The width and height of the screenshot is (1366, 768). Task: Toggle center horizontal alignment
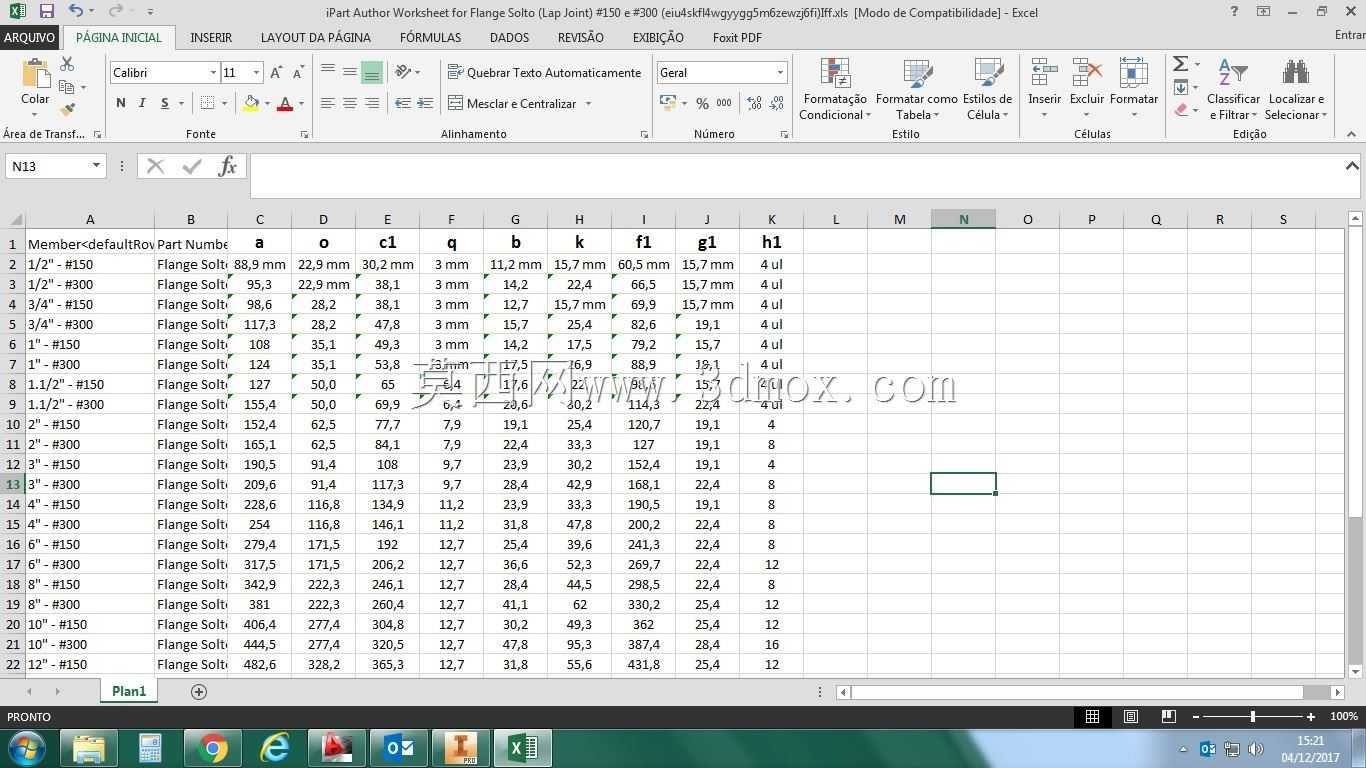349,103
